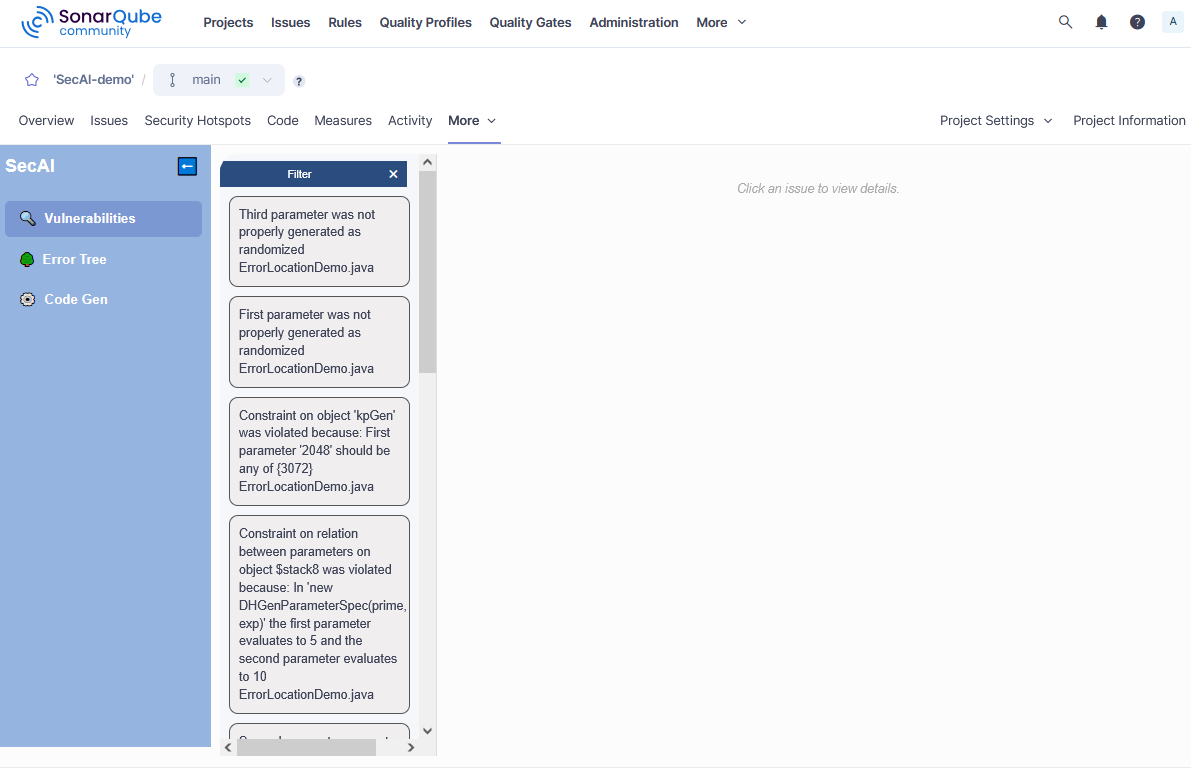Select Vulnerabilities in SecAI sidebar

pos(103,219)
